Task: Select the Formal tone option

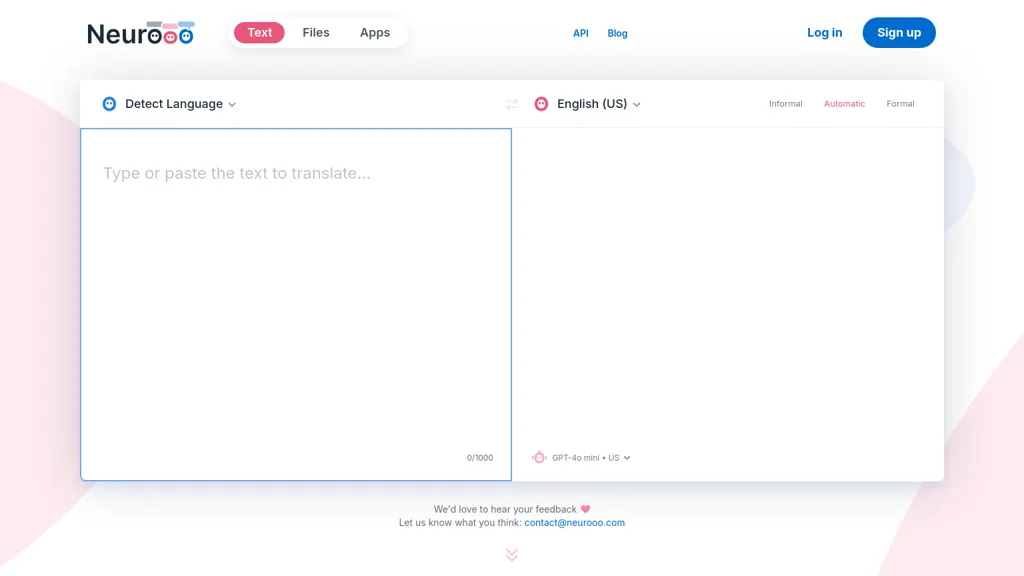Action: tap(901, 104)
